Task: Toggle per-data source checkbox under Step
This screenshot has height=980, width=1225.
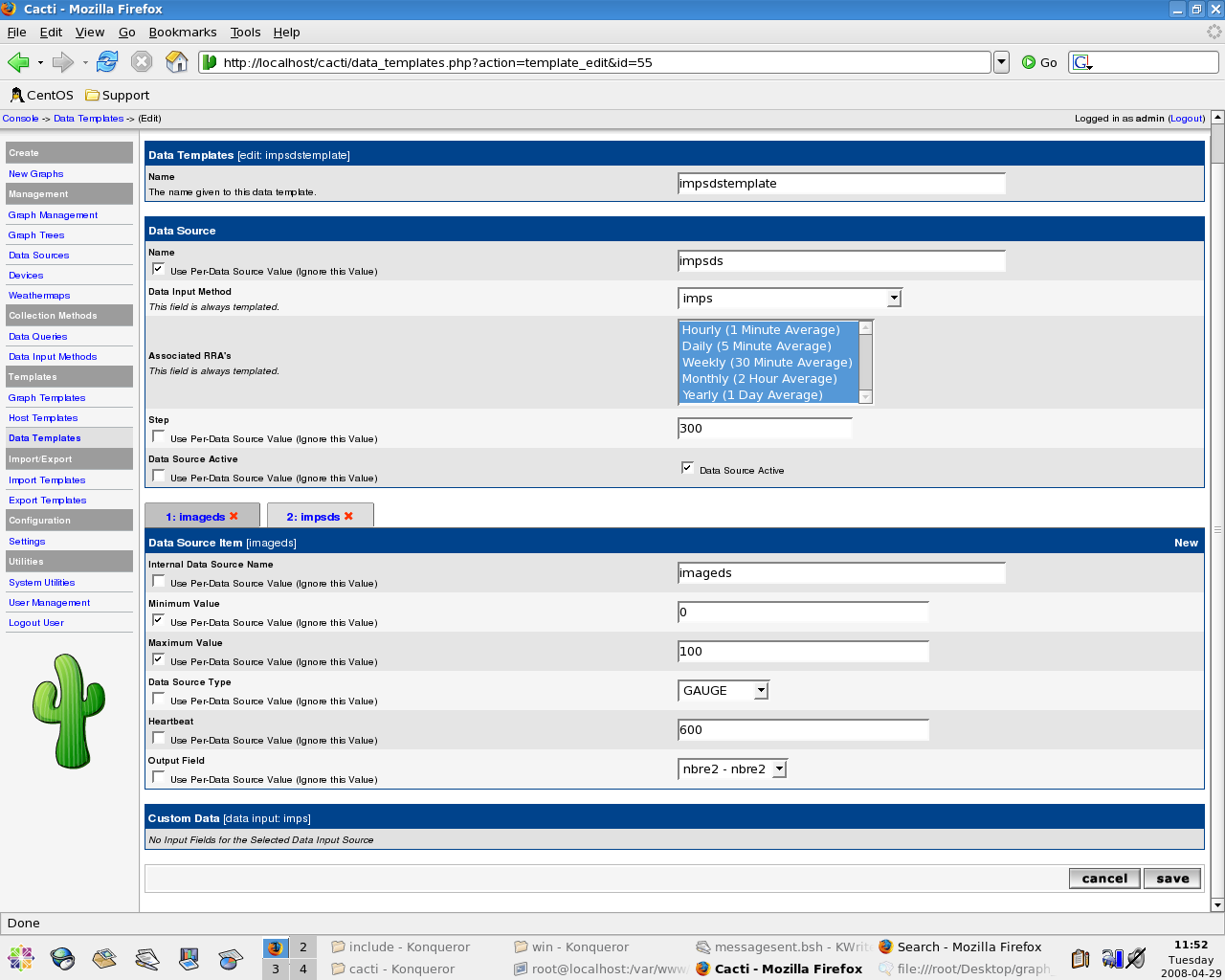Action: (x=158, y=436)
